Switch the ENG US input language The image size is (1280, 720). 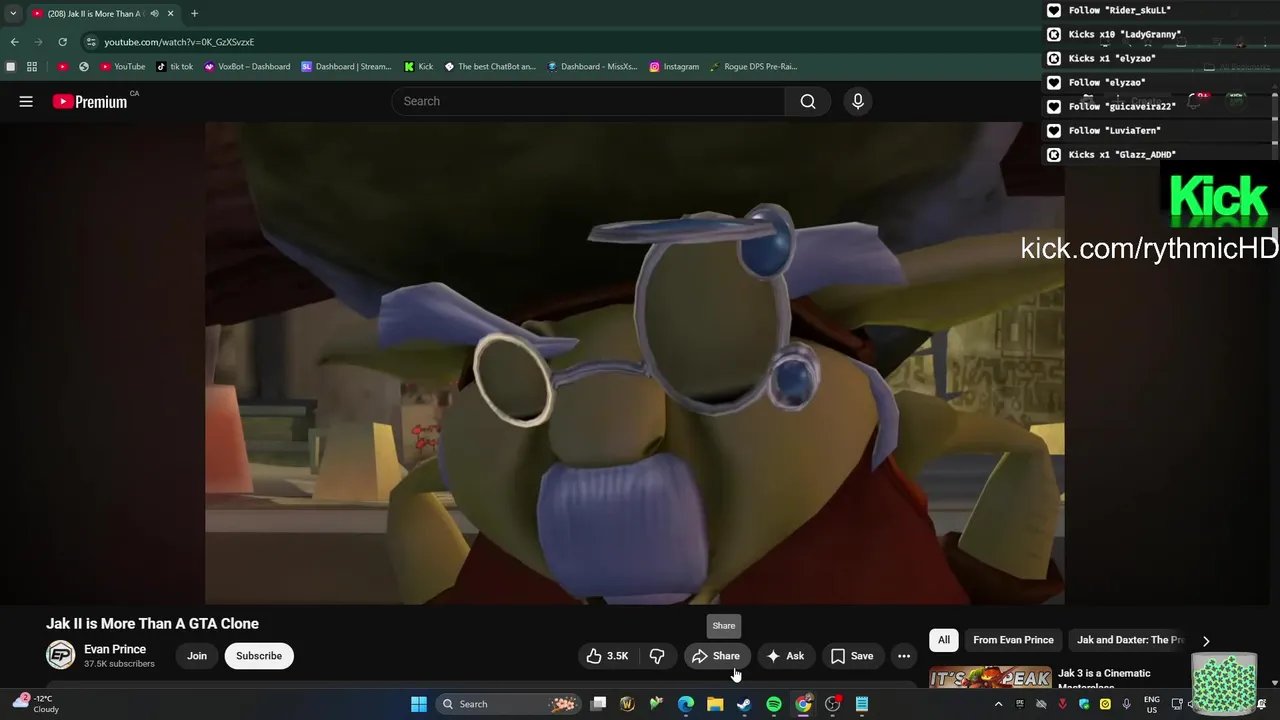pos(1152,704)
